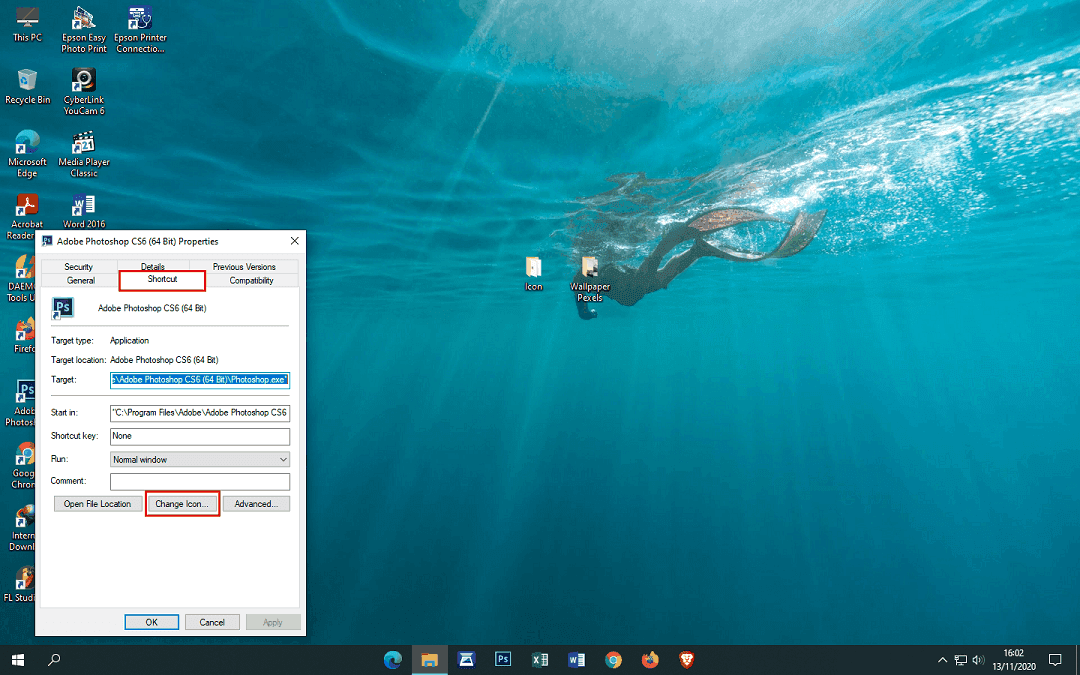Open Excel from the taskbar
Screen dimensions: 1080x675
540,660
